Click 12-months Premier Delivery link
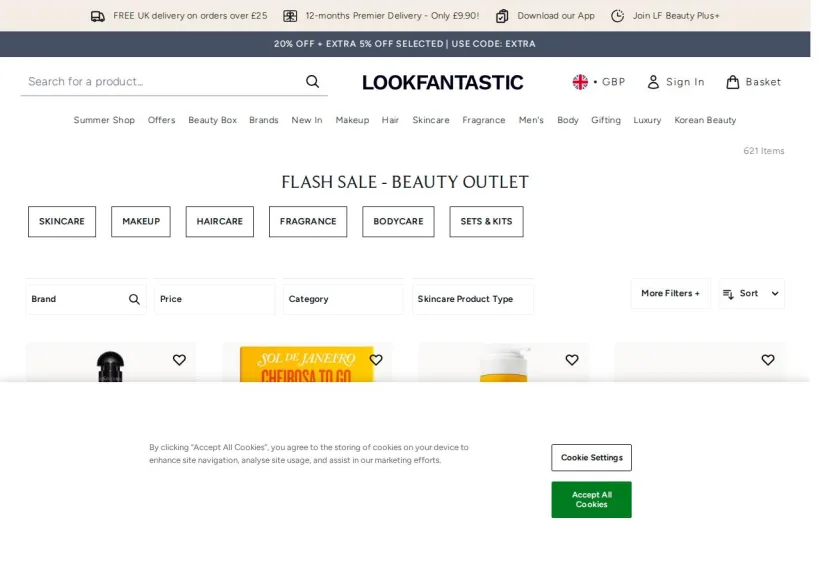 pos(392,16)
